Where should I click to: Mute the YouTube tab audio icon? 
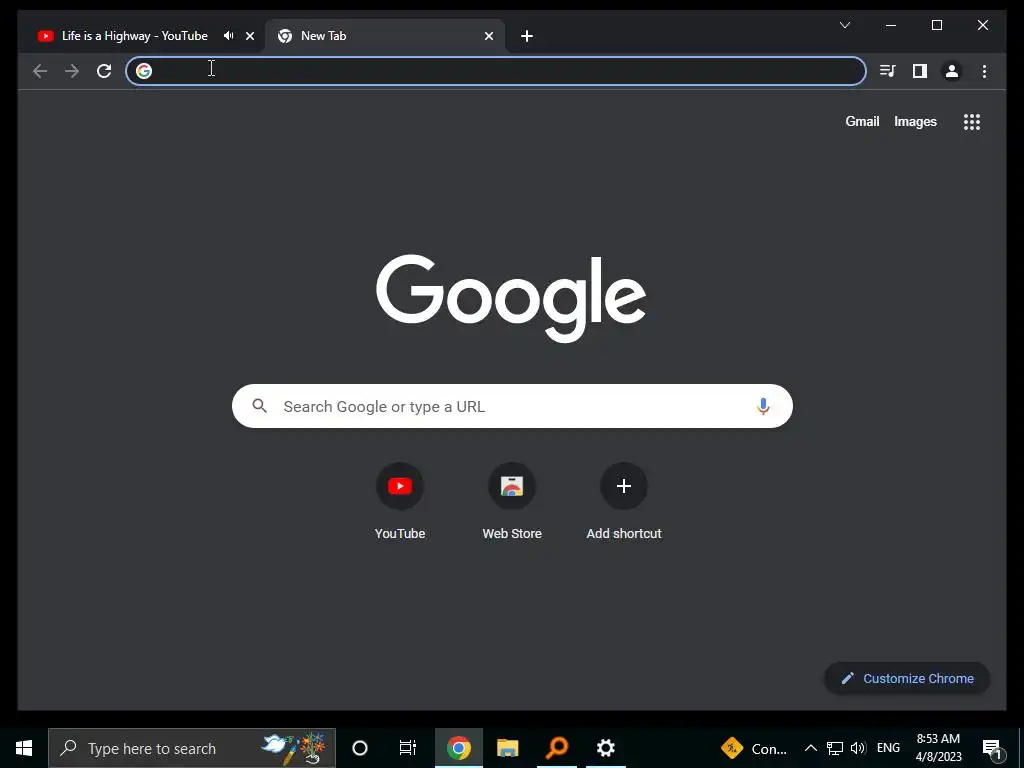[x=228, y=36]
